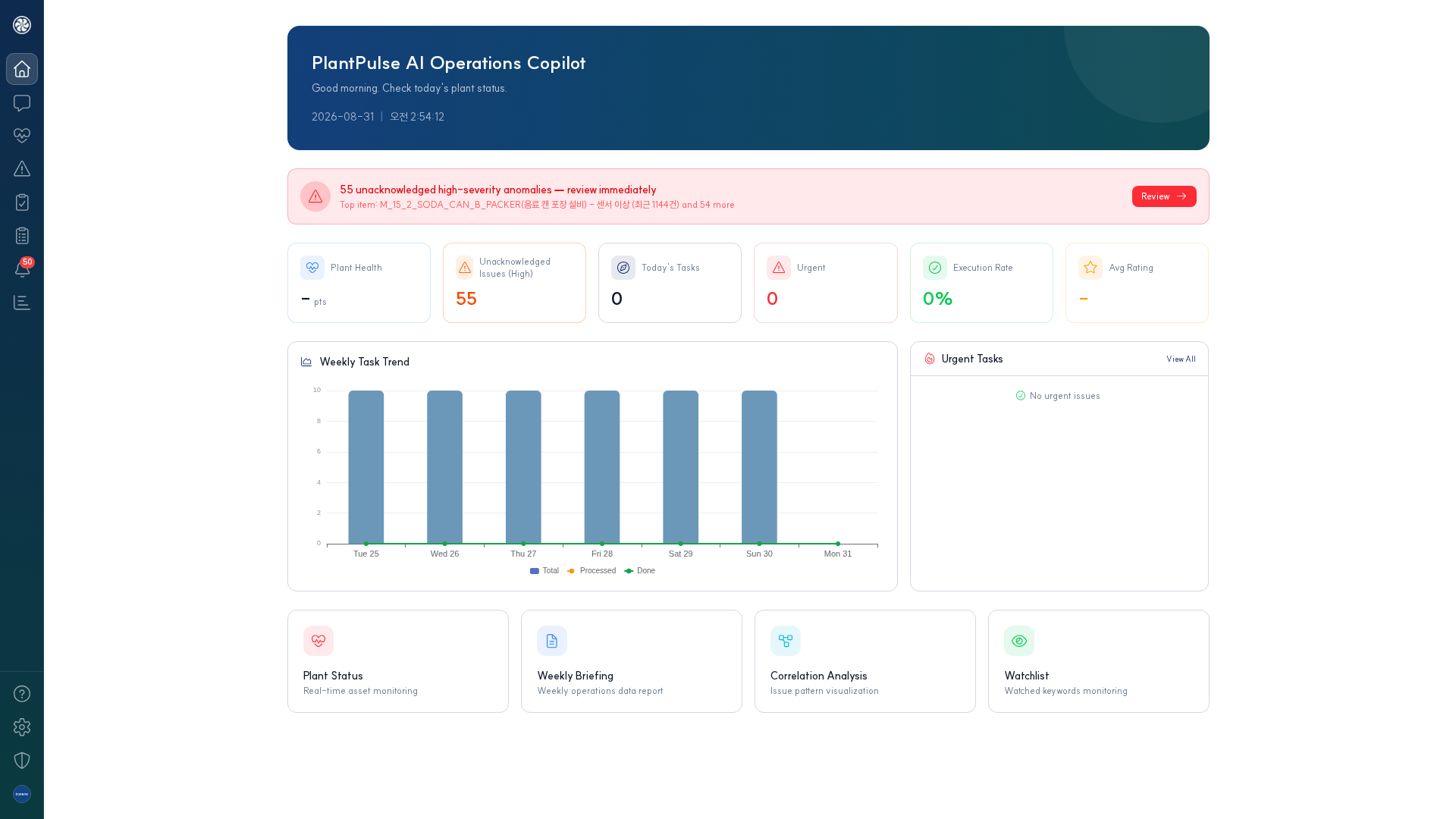Click the Urgent Tasks flame icon
This screenshot has height=819, width=1456.
coord(930,359)
